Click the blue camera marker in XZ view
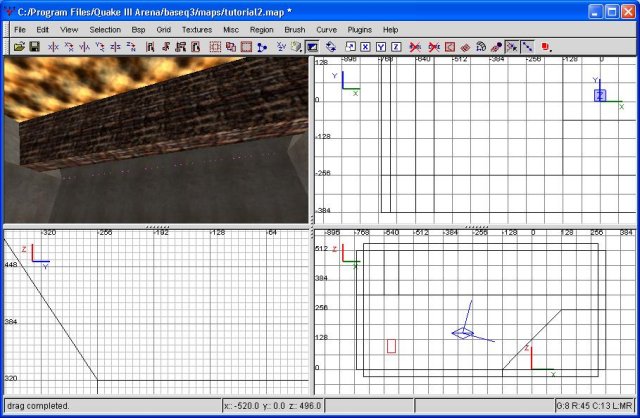Screen dimensions: 640x418 (x=463, y=333)
